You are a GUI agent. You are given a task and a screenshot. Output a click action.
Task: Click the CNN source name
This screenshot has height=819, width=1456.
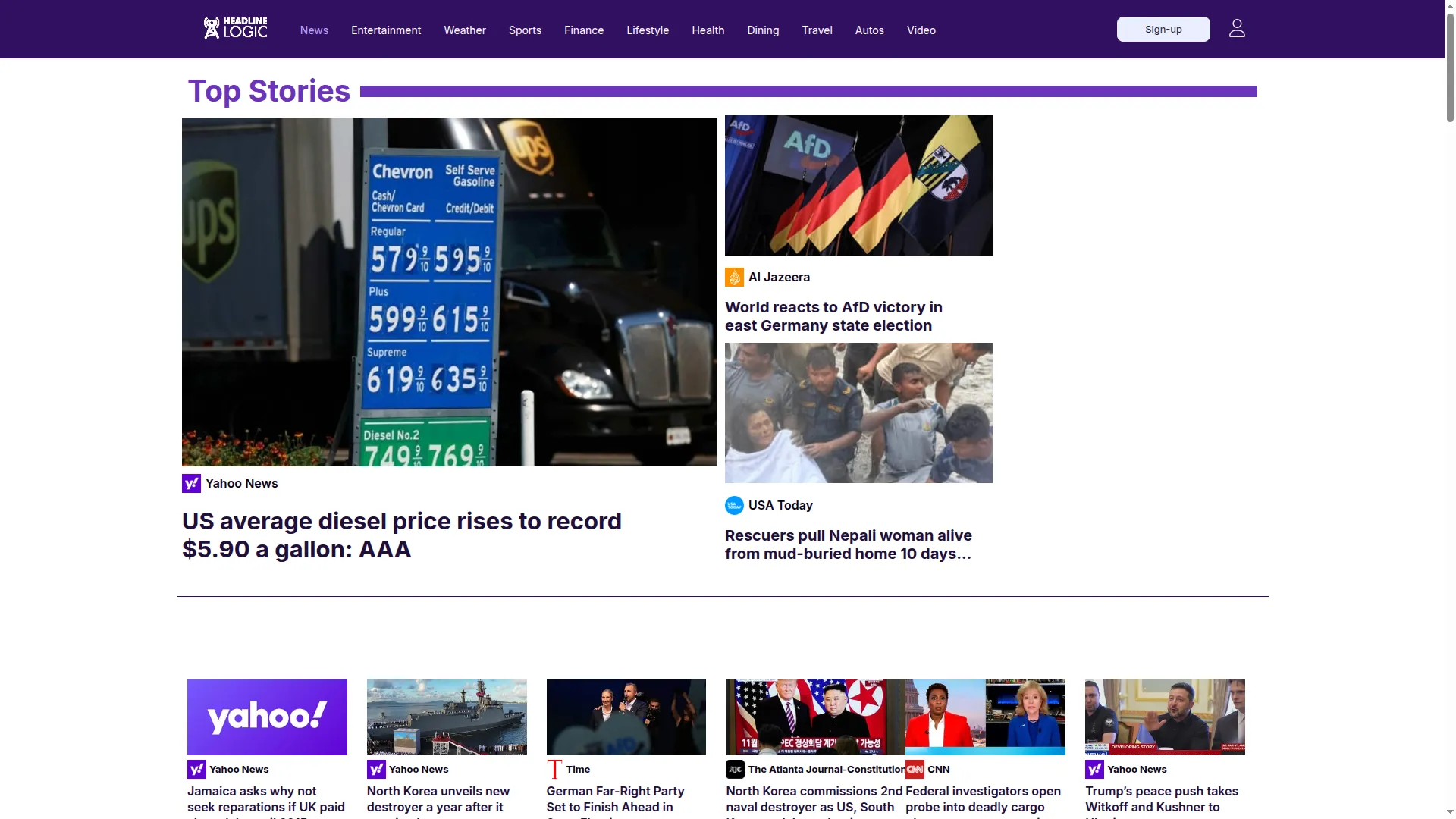939,770
